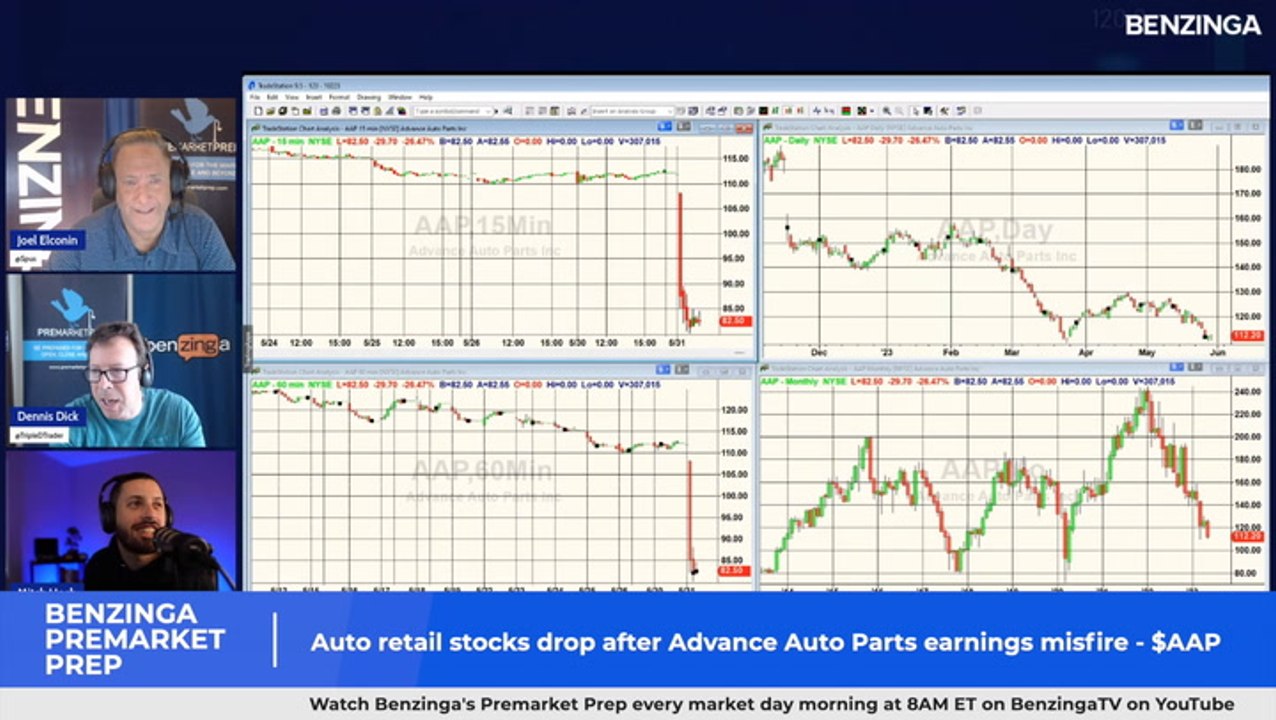Expand the analysis group dropdown arrow
Viewport: 1276px width, 720px height.
669,111
